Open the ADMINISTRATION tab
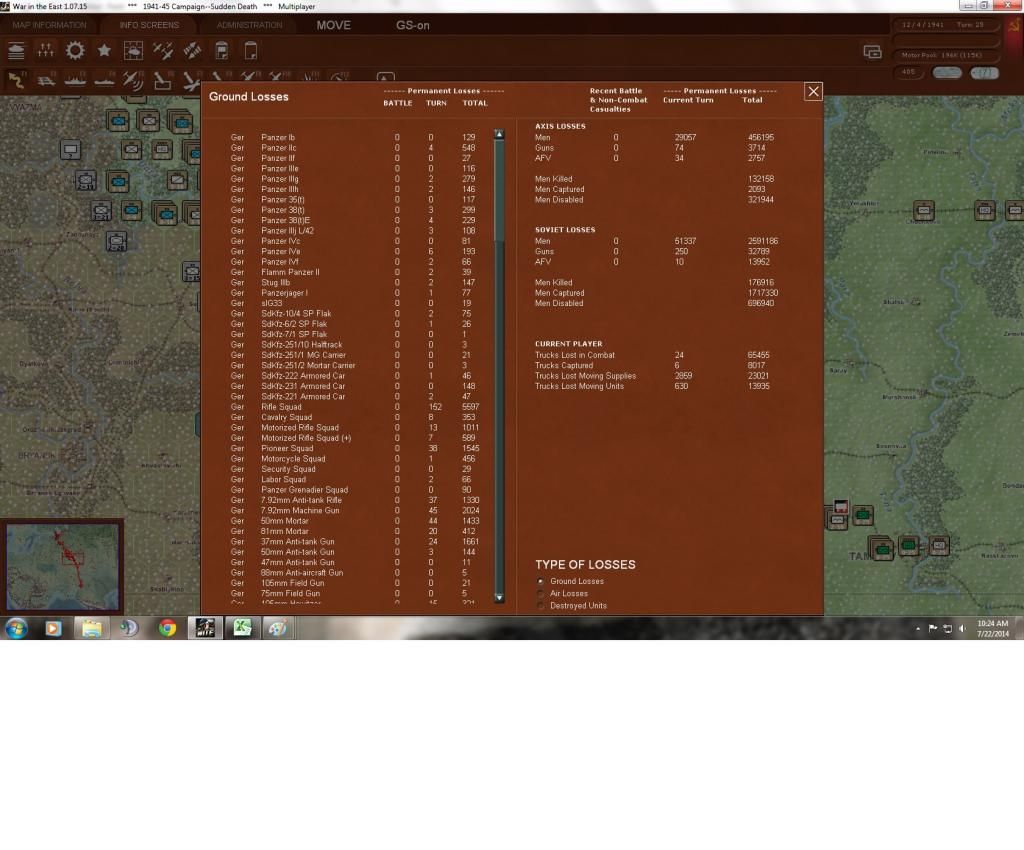 click(249, 25)
